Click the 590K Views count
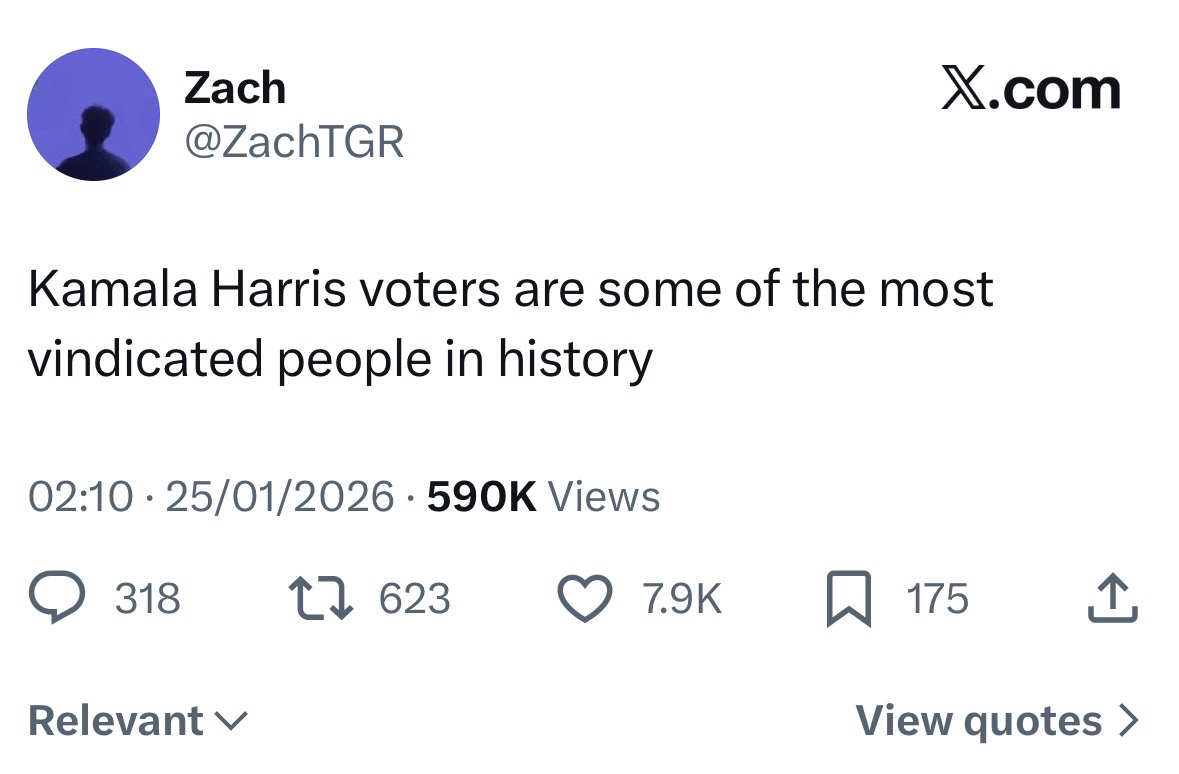This screenshot has width=1179, height=774. click(543, 496)
